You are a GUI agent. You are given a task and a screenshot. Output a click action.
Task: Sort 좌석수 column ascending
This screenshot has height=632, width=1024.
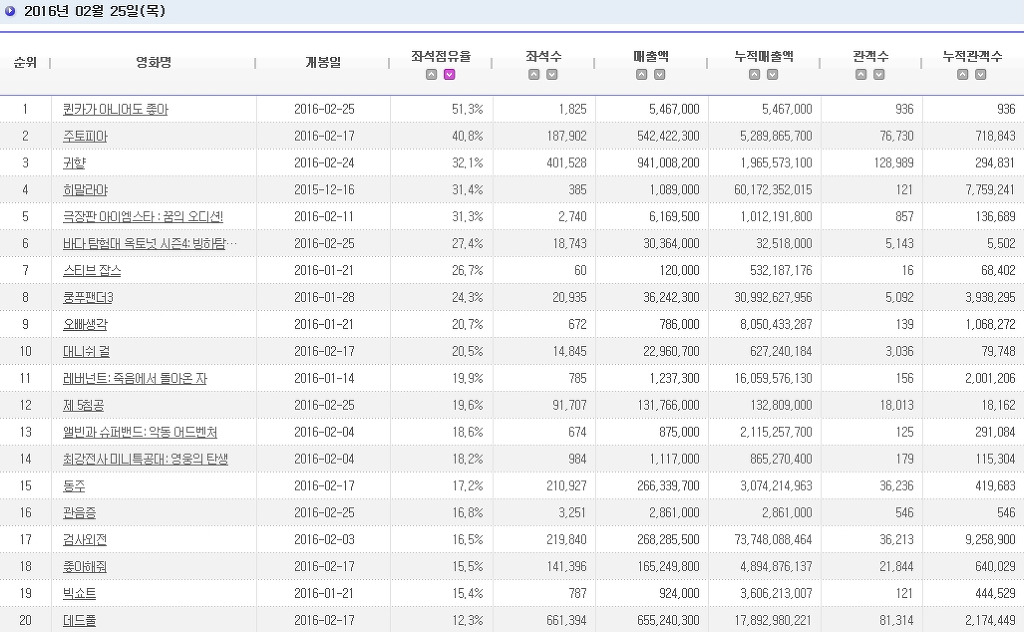(534, 75)
